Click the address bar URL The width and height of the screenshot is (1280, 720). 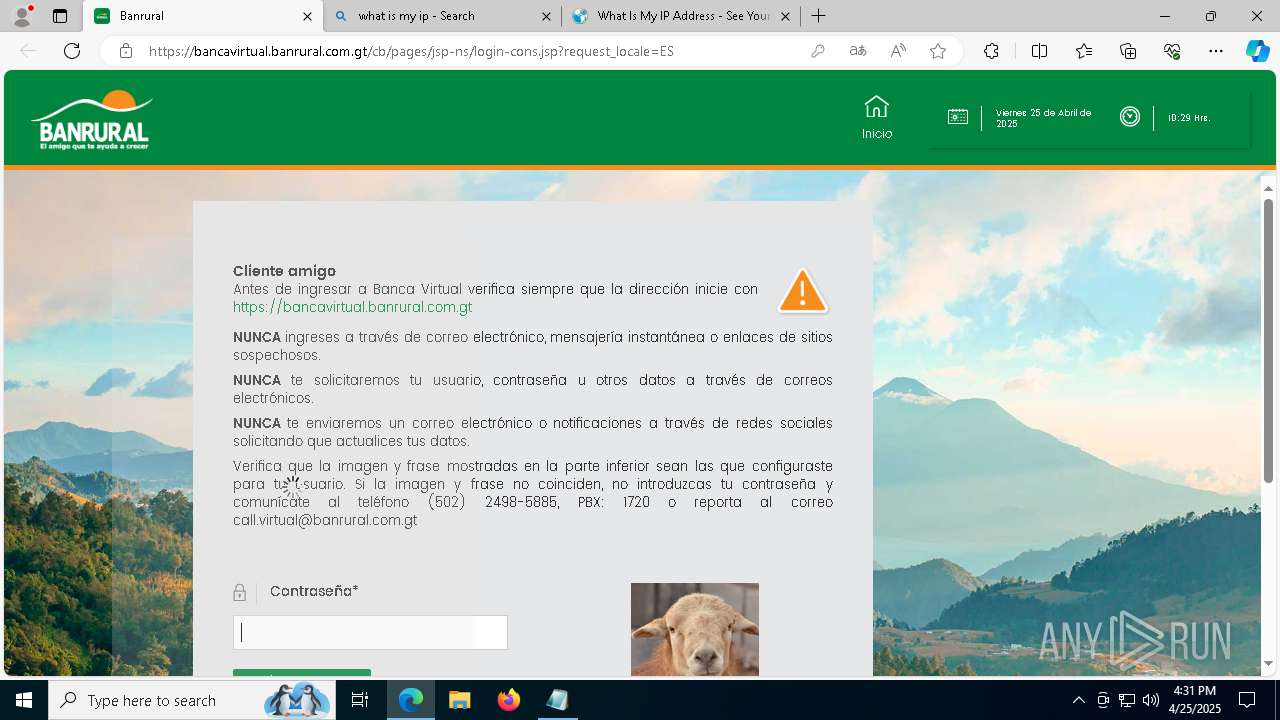coord(411,51)
